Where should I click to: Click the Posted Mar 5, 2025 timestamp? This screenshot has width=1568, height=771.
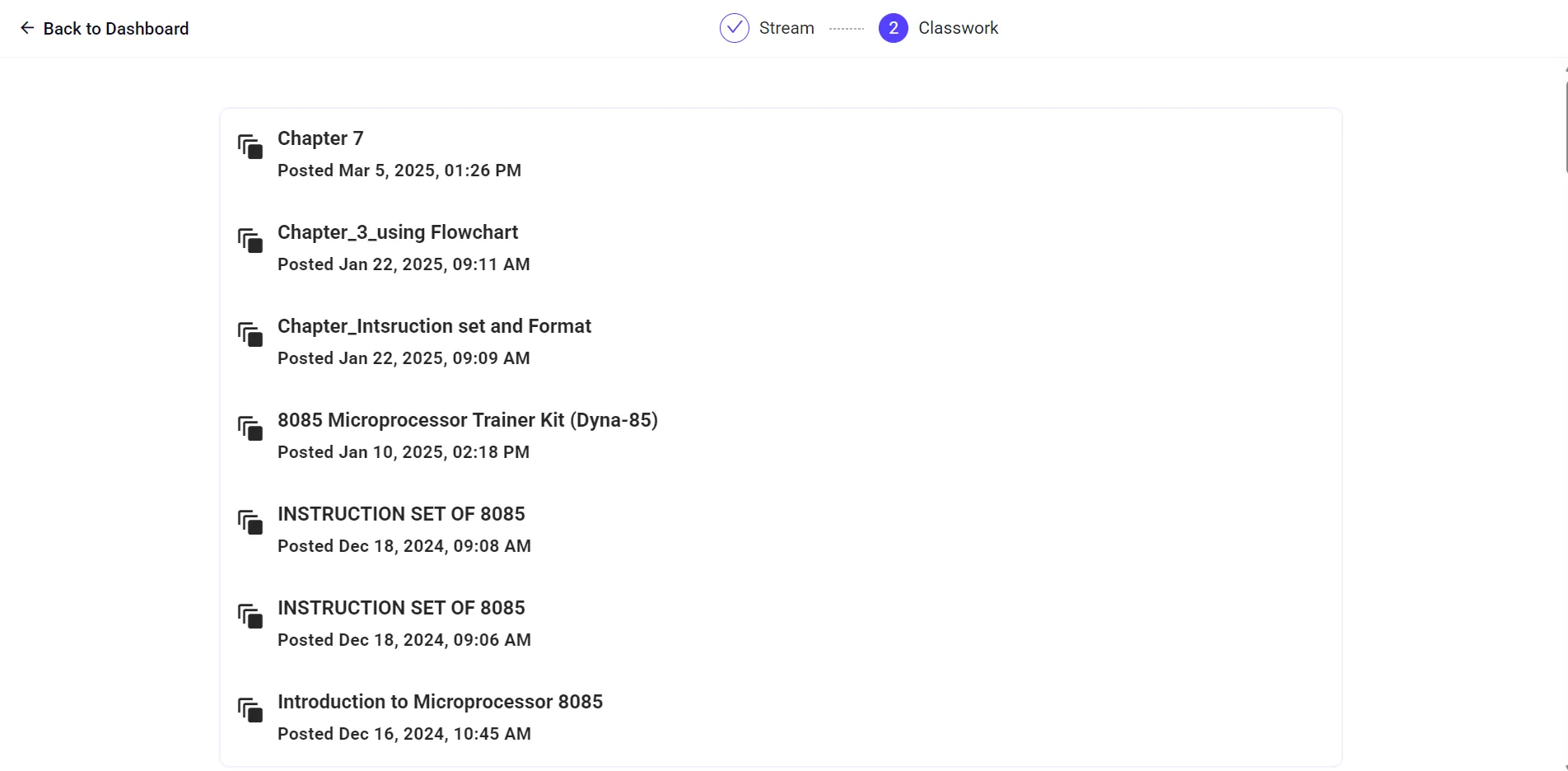(399, 171)
